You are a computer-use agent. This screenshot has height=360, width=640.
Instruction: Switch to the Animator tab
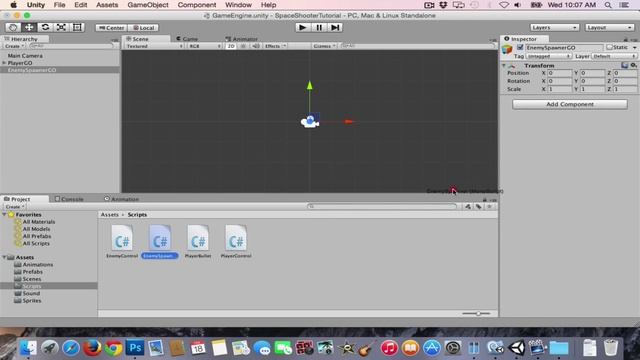point(241,39)
